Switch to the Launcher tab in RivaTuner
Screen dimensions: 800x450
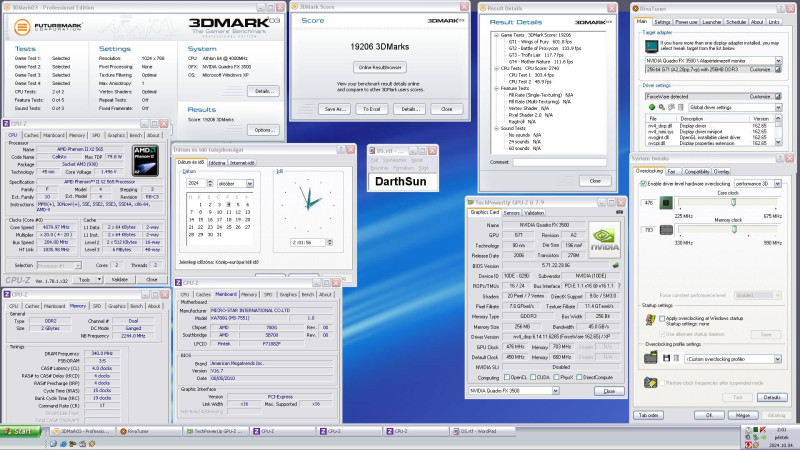coord(711,22)
